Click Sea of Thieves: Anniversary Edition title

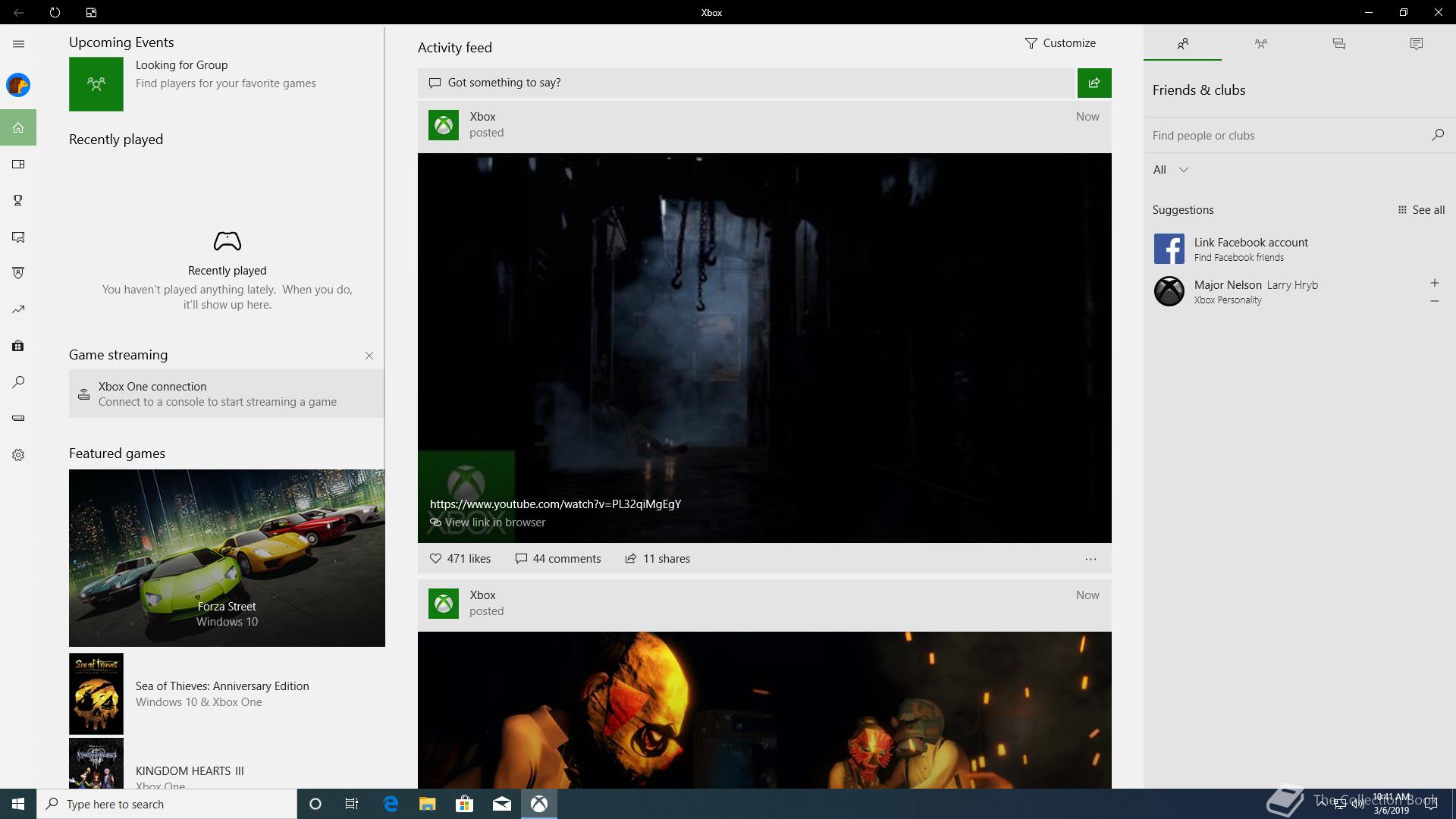click(x=222, y=686)
